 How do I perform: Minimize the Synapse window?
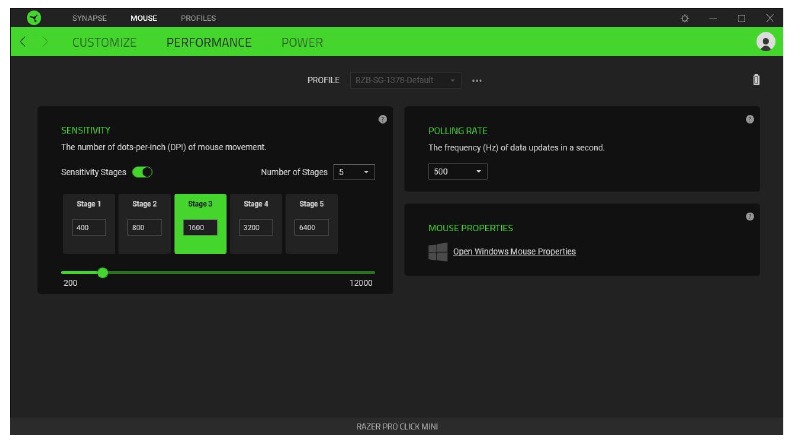(x=713, y=18)
